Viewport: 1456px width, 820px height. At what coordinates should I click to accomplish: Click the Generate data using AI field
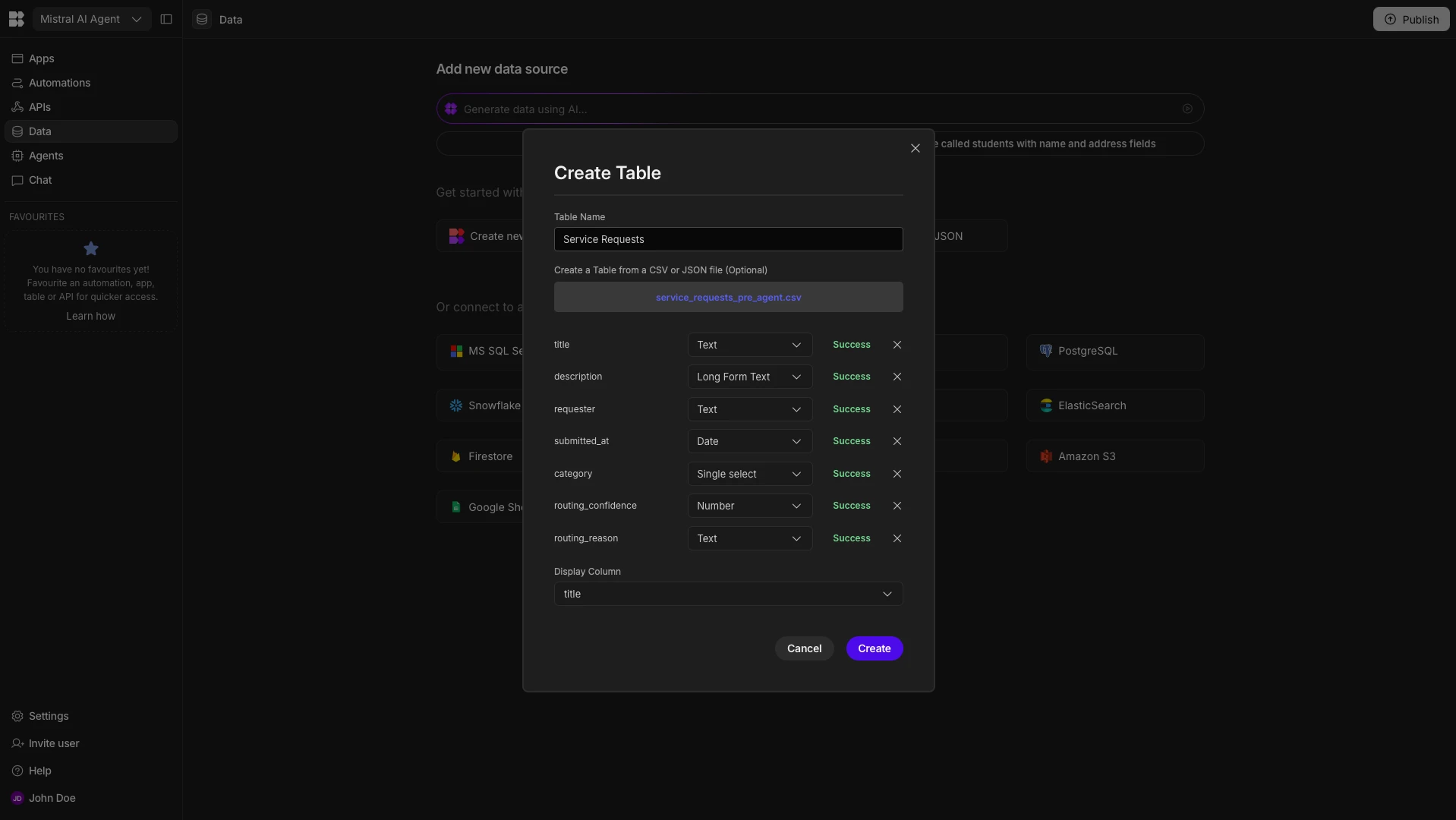coord(820,109)
